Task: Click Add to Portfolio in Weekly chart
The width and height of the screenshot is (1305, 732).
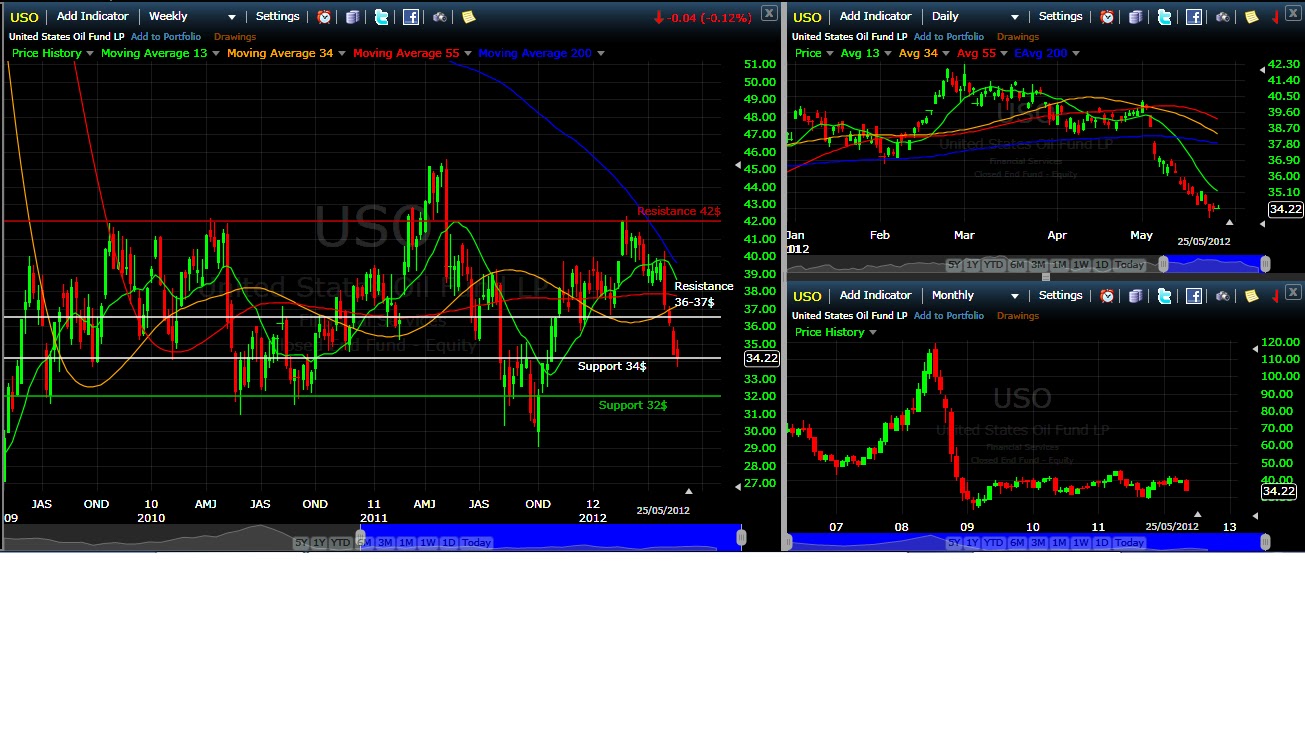Action: pos(166,37)
